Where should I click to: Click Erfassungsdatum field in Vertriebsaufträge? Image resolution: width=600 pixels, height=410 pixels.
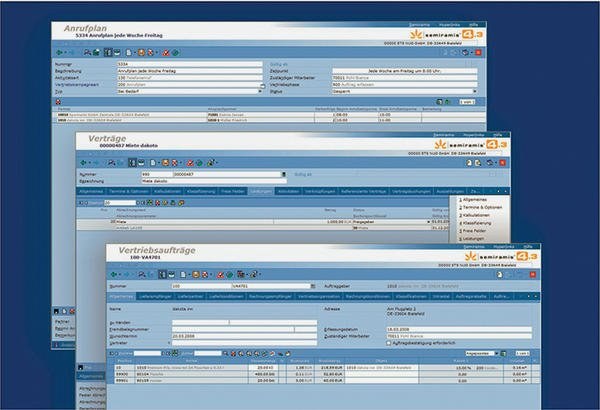pyautogui.click(x=459, y=329)
